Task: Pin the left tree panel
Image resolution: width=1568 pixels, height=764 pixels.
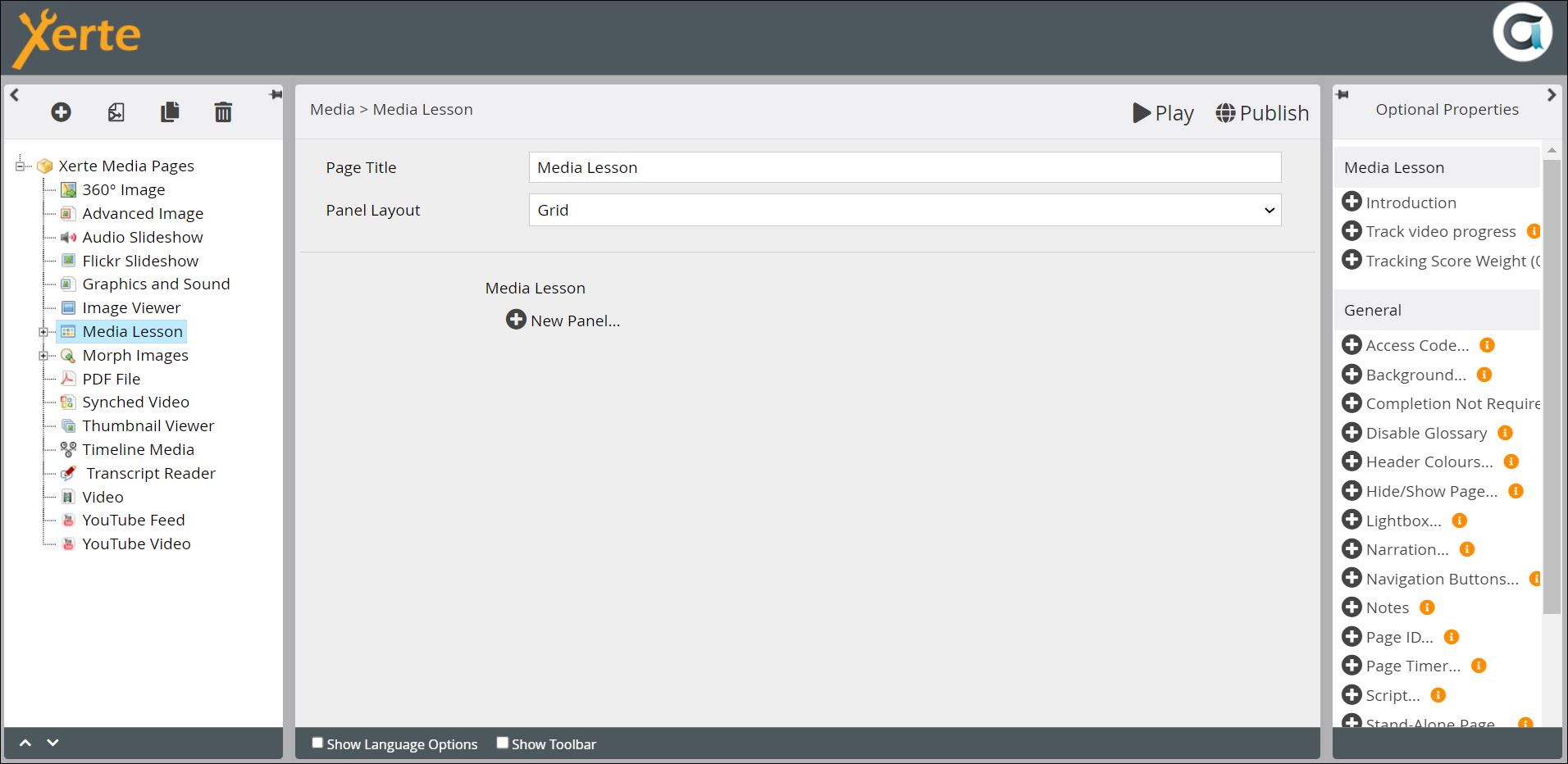Action: point(276,95)
